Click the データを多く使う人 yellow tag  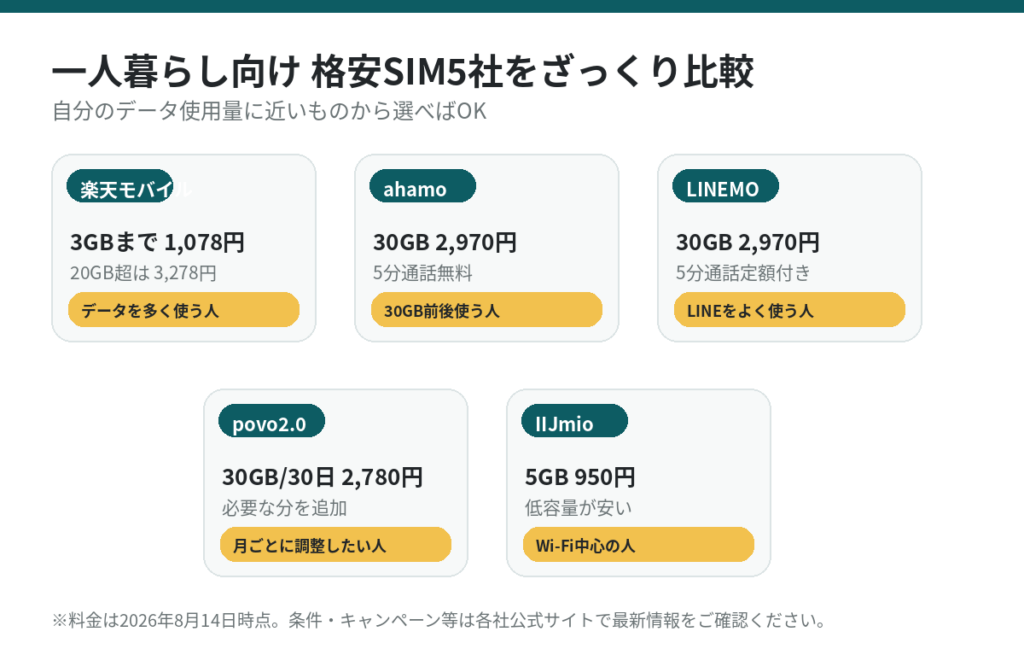pyautogui.click(x=184, y=309)
